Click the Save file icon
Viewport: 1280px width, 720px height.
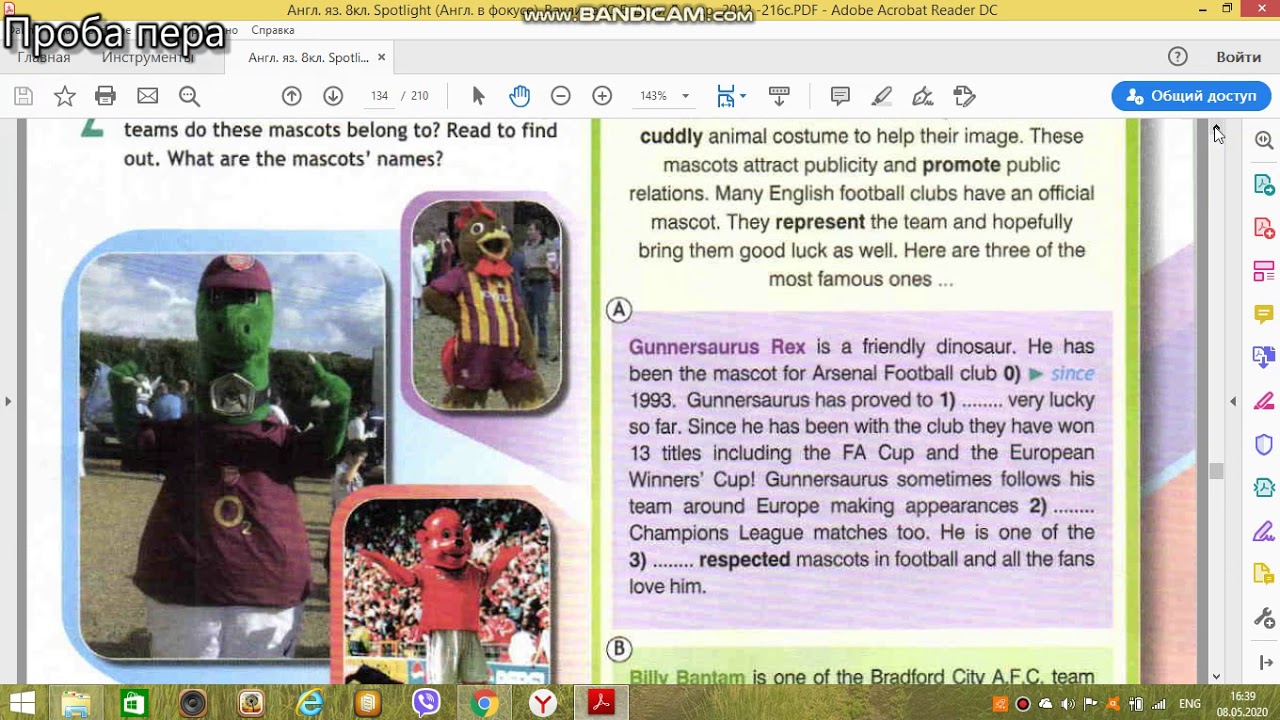tap(23, 96)
